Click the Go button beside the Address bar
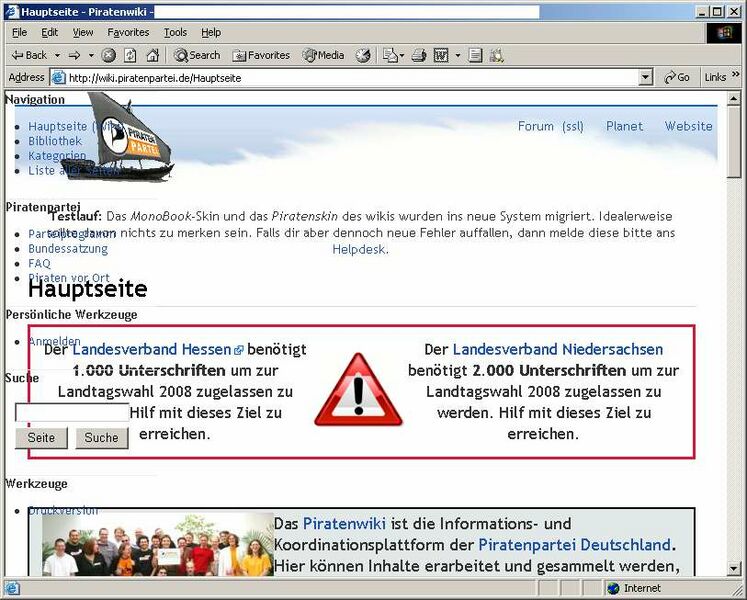 point(677,77)
